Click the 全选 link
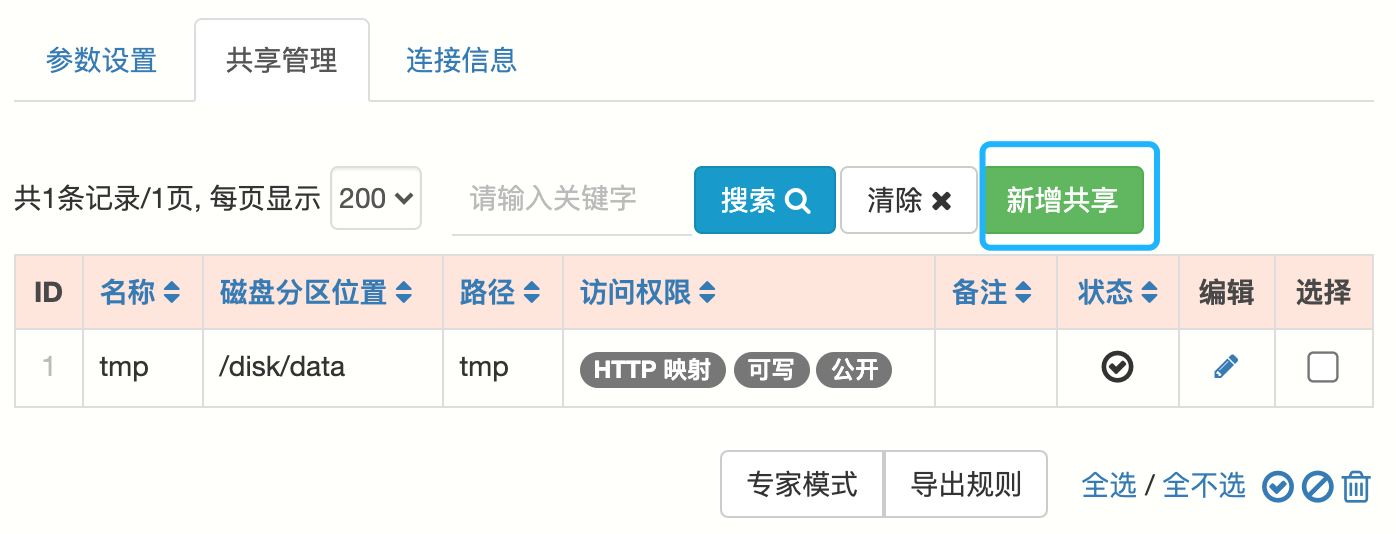The image size is (1396, 534). click(1109, 486)
